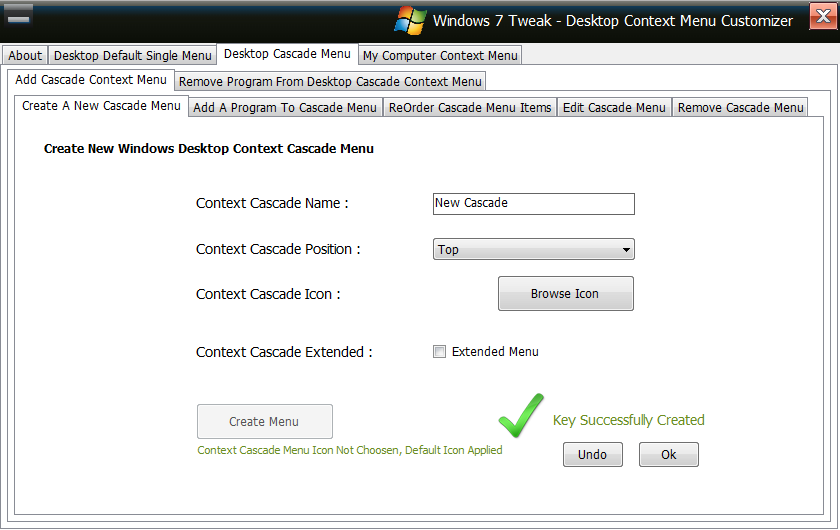Click the minimize dash button at top left

(19, 17)
